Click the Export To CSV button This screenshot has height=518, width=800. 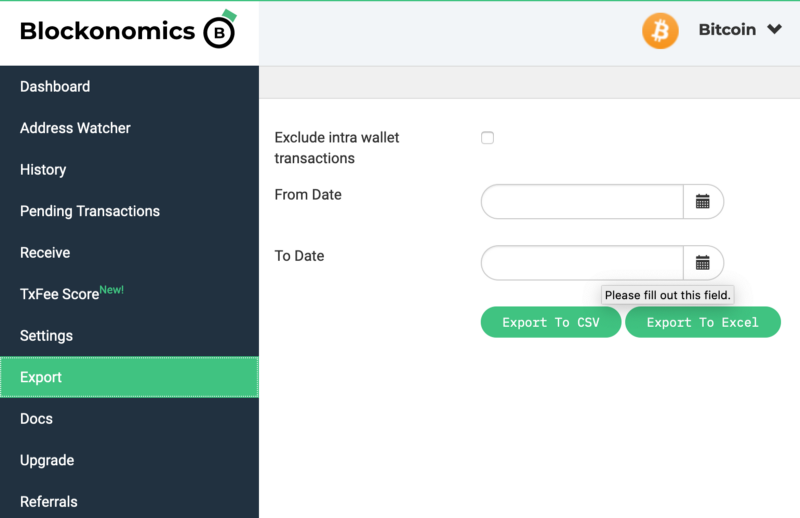551,322
